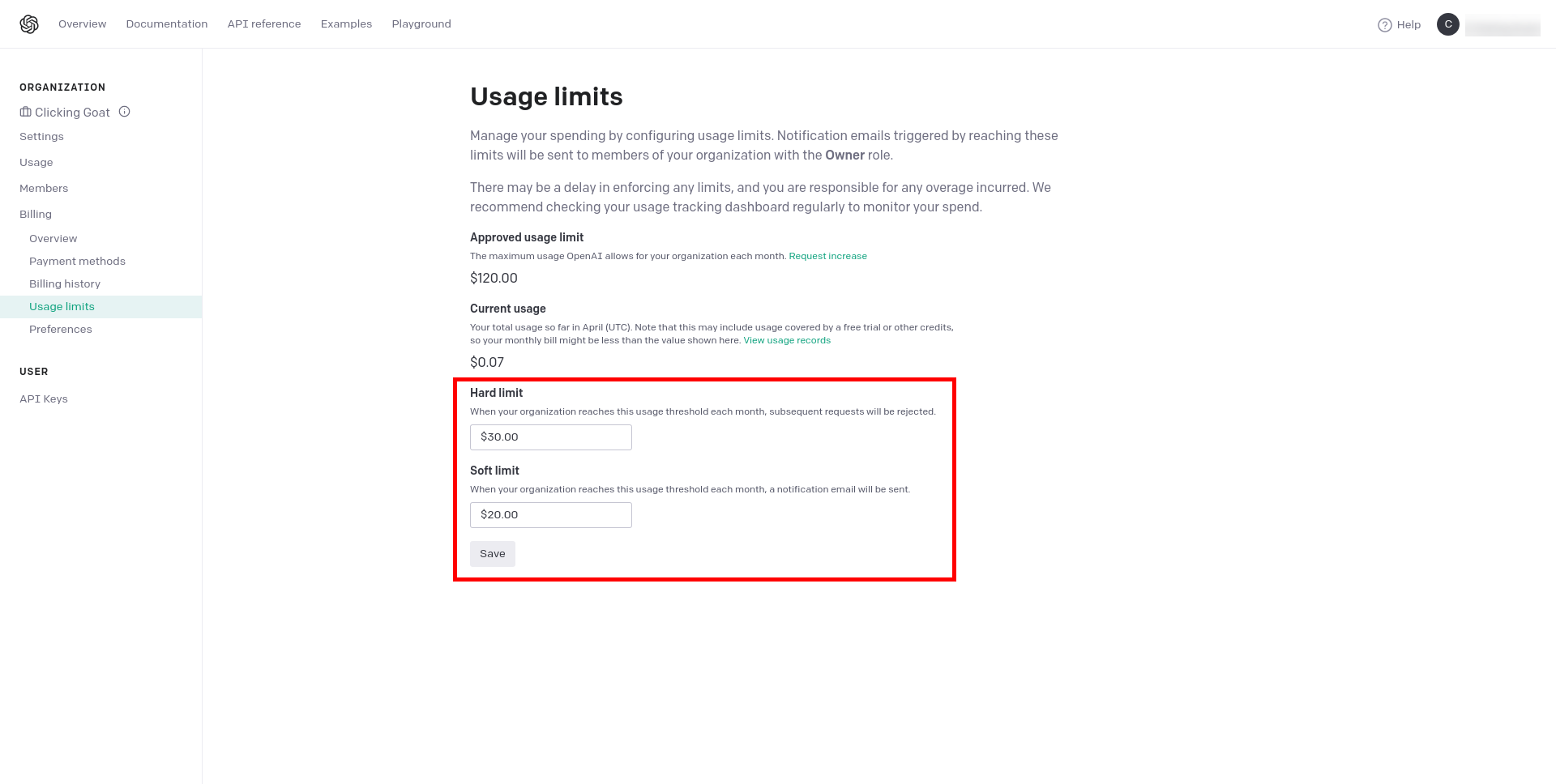The width and height of the screenshot is (1556, 784).
Task: Click the Soft limit input field
Action: point(551,515)
